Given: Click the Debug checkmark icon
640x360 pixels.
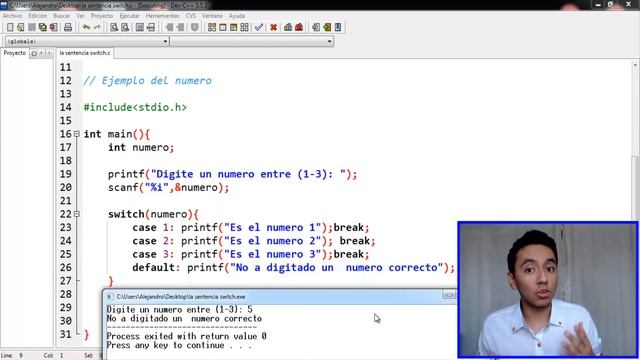Looking at the screenshot, I should click(259, 27).
